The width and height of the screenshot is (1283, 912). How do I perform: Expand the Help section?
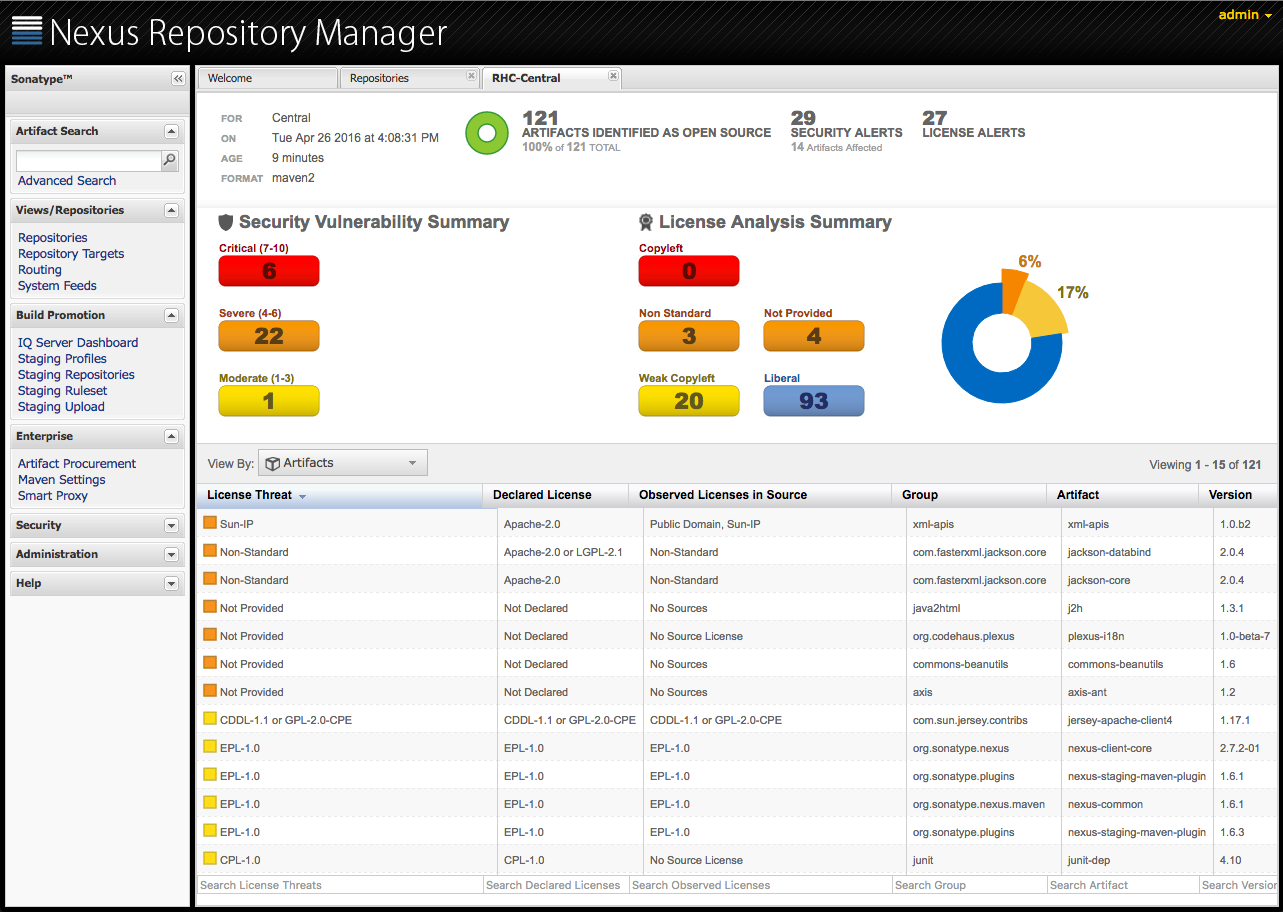tap(171, 583)
